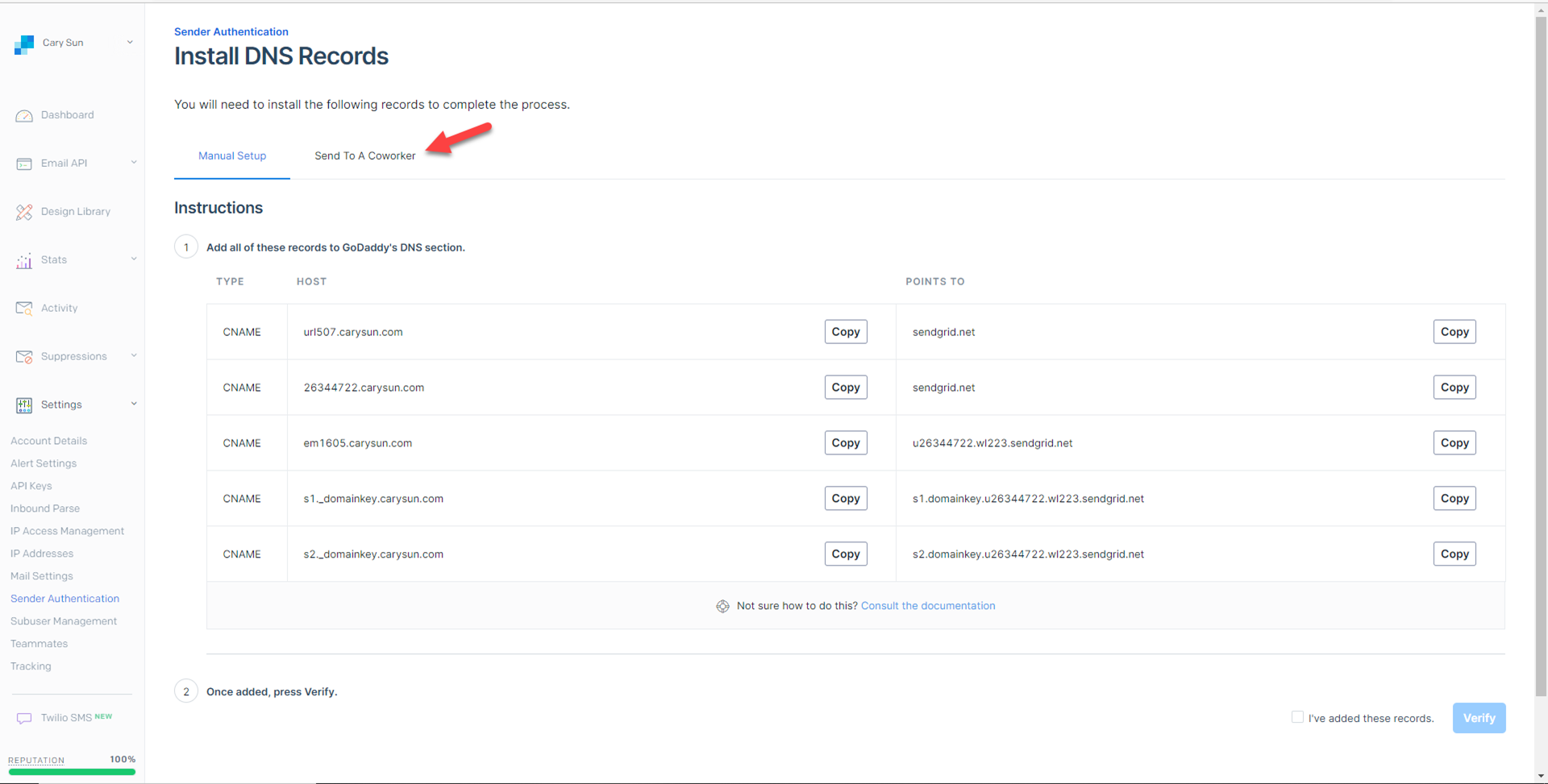Click the Settings sliders icon

pos(24,405)
